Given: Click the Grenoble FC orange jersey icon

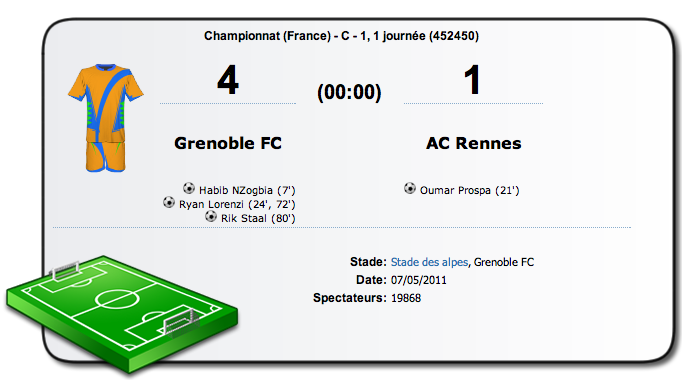Looking at the screenshot, I should (106, 118).
